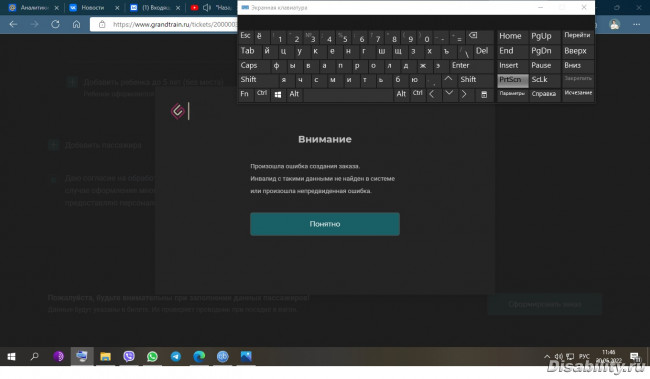Open Справка on the on-screen keyboard
The height and width of the screenshot is (379, 650).
click(x=544, y=94)
